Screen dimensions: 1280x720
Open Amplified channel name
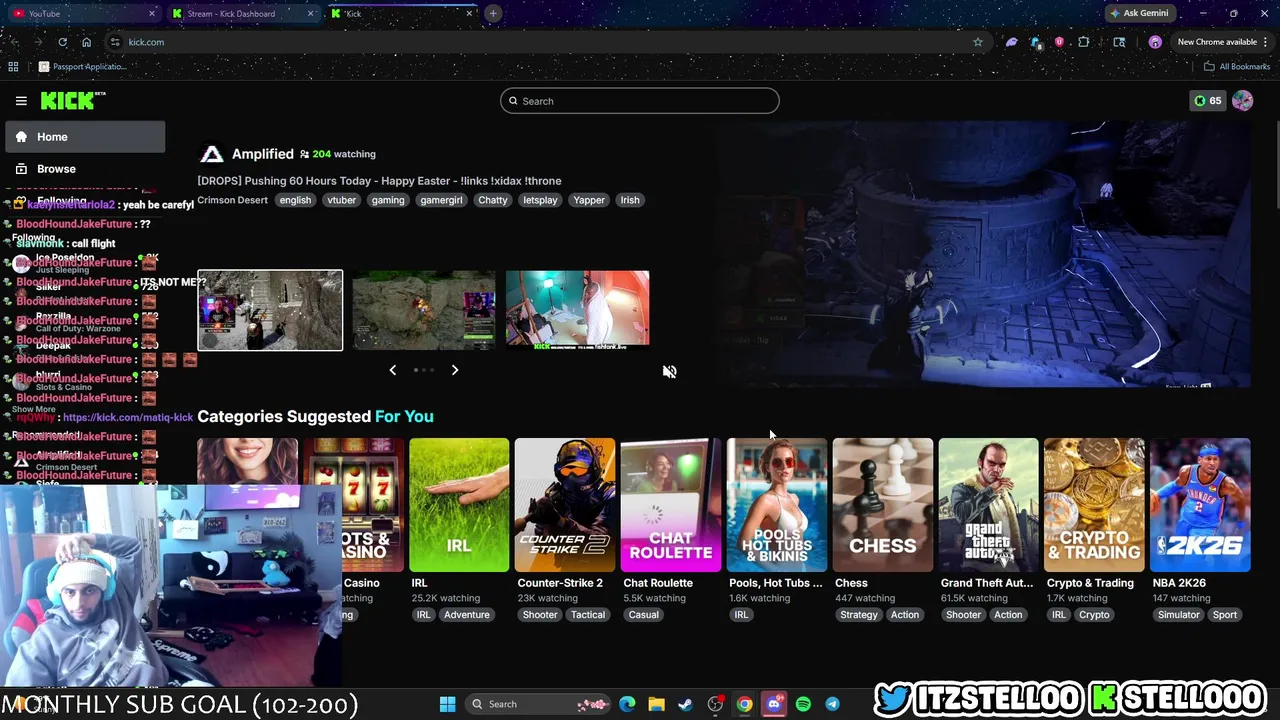coord(263,154)
